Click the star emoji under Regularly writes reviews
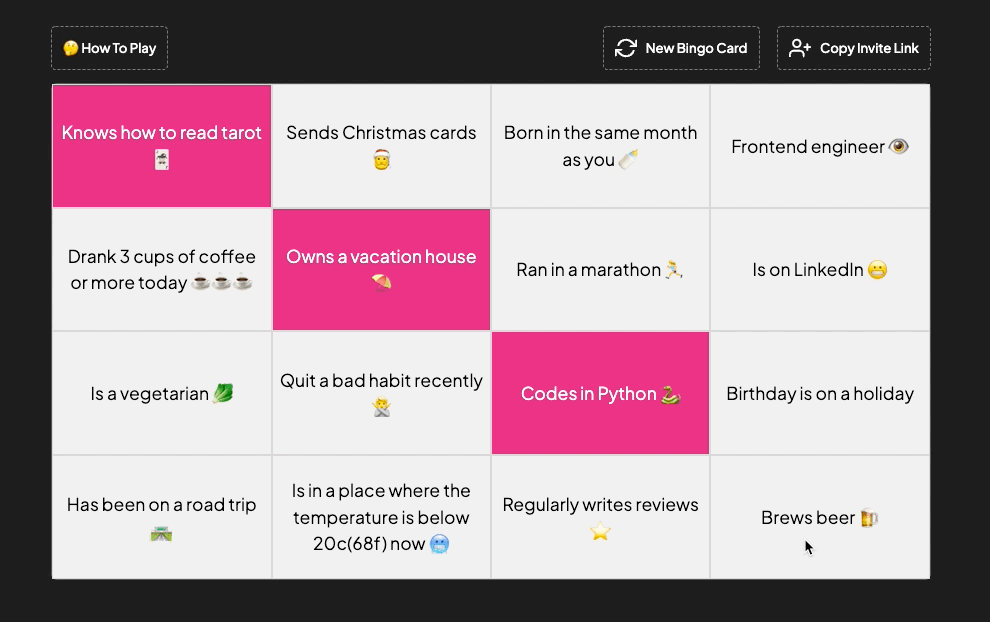The width and height of the screenshot is (990, 622). [600, 532]
